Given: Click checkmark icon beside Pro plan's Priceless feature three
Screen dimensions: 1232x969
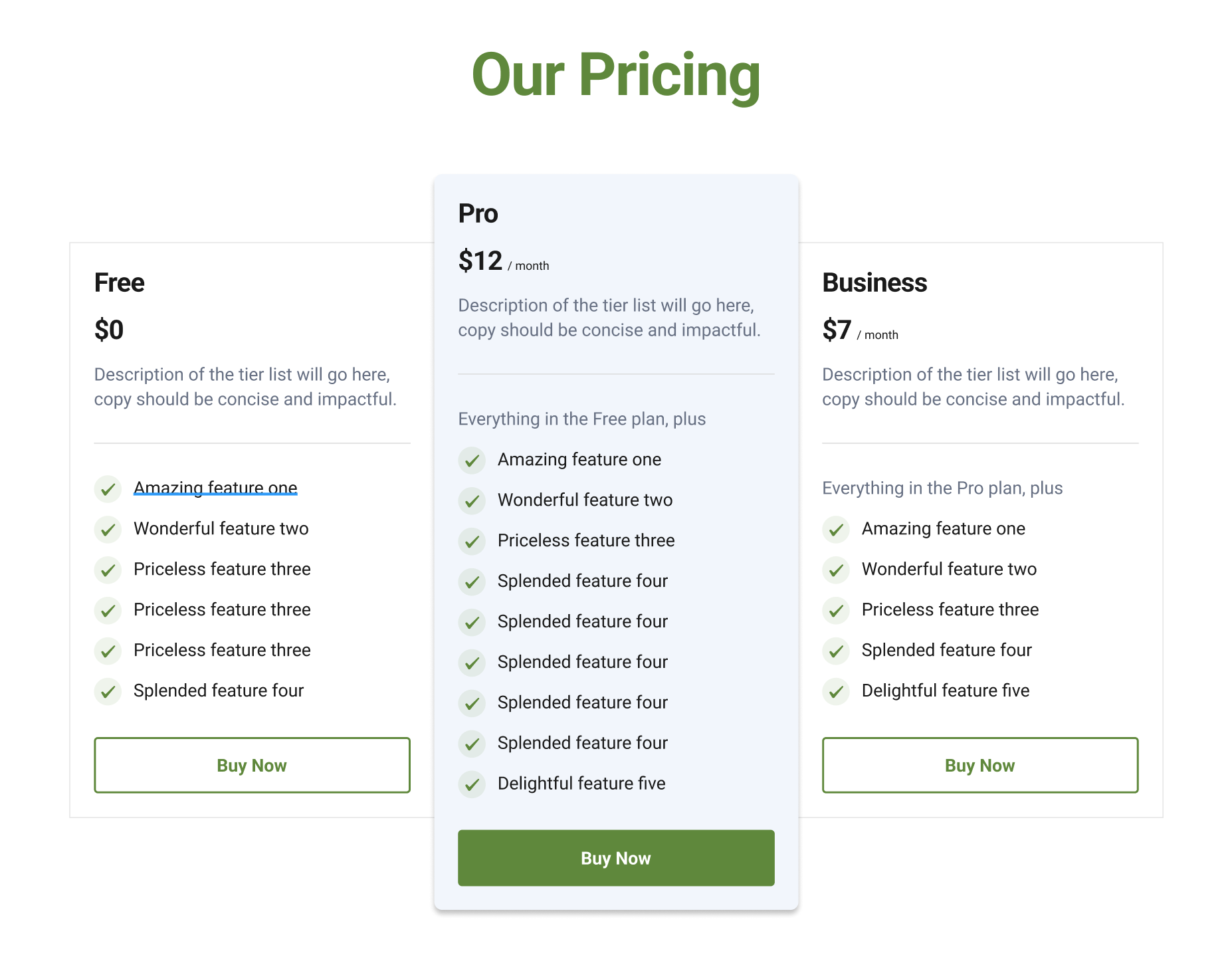Looking at the screenshot, I should 472,542.
